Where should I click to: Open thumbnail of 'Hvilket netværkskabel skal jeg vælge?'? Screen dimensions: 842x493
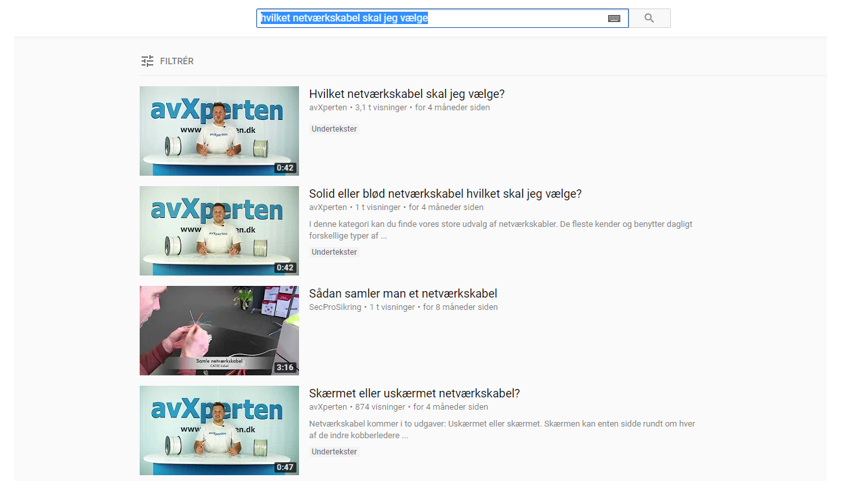pyautogui.click(x=219, y=131)
